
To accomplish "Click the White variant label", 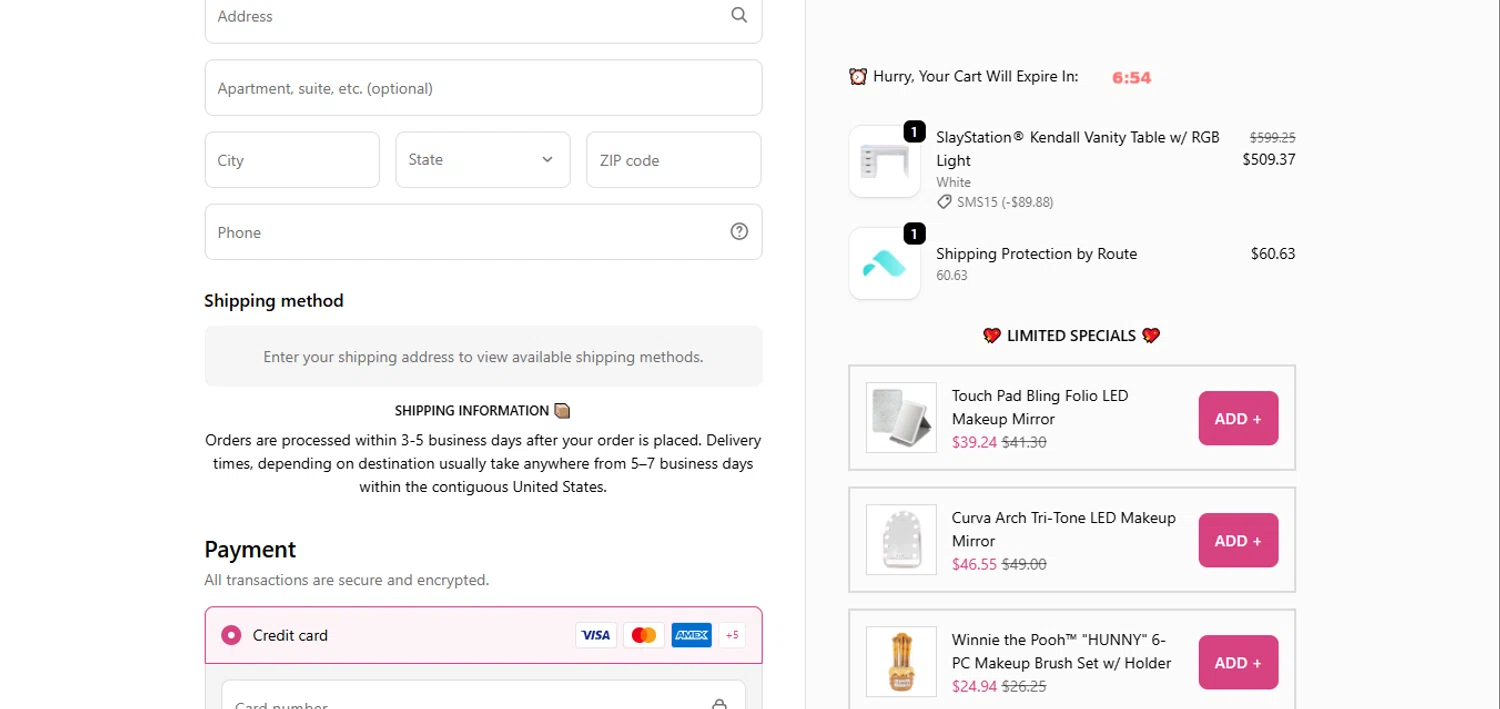I will 953,182.
